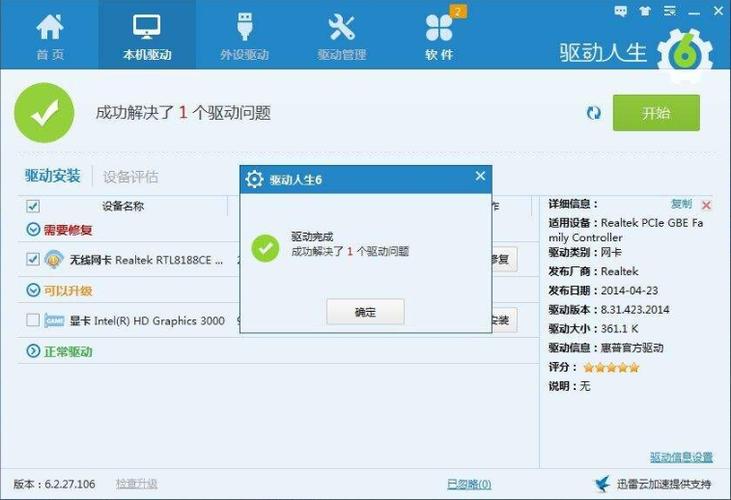Click the green 开始 button

coord(656,113)
